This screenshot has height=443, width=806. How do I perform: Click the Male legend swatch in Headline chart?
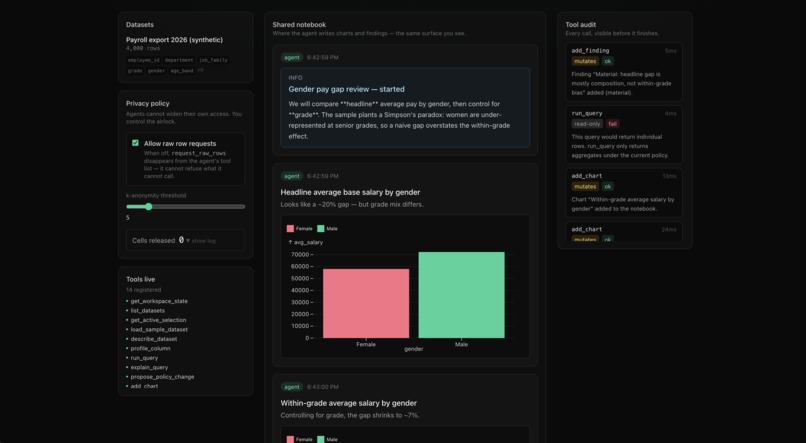pos(321,229)
